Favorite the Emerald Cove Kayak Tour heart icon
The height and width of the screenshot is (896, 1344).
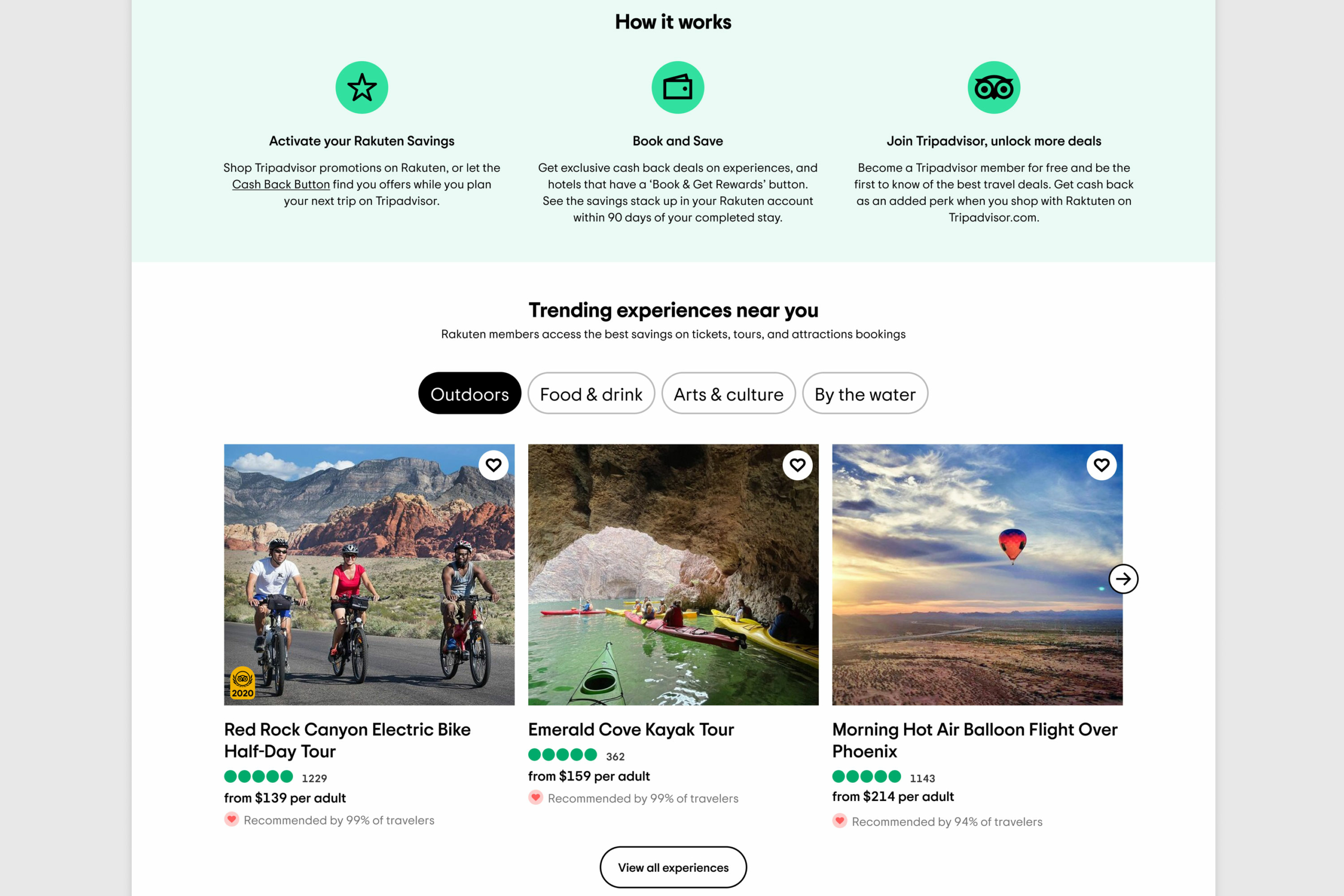click(x=797, y=465)
